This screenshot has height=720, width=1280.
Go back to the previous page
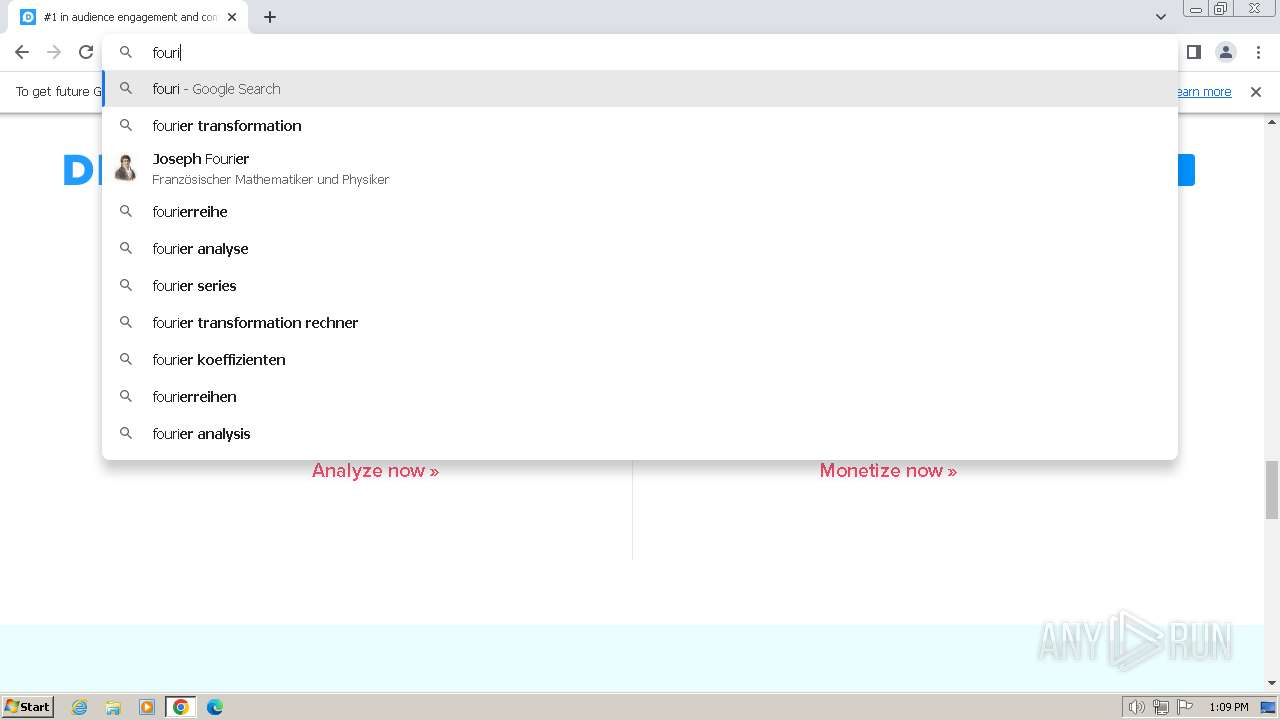point(22,52)
